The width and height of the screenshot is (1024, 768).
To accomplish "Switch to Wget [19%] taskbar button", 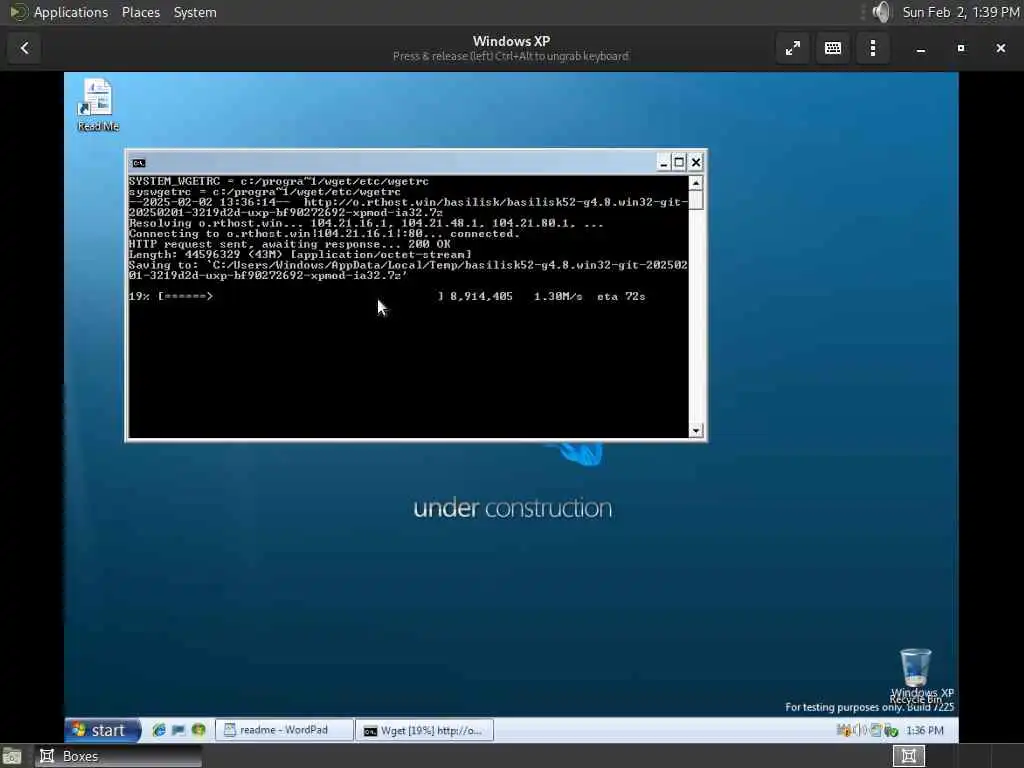I will [x=424, y=730].
